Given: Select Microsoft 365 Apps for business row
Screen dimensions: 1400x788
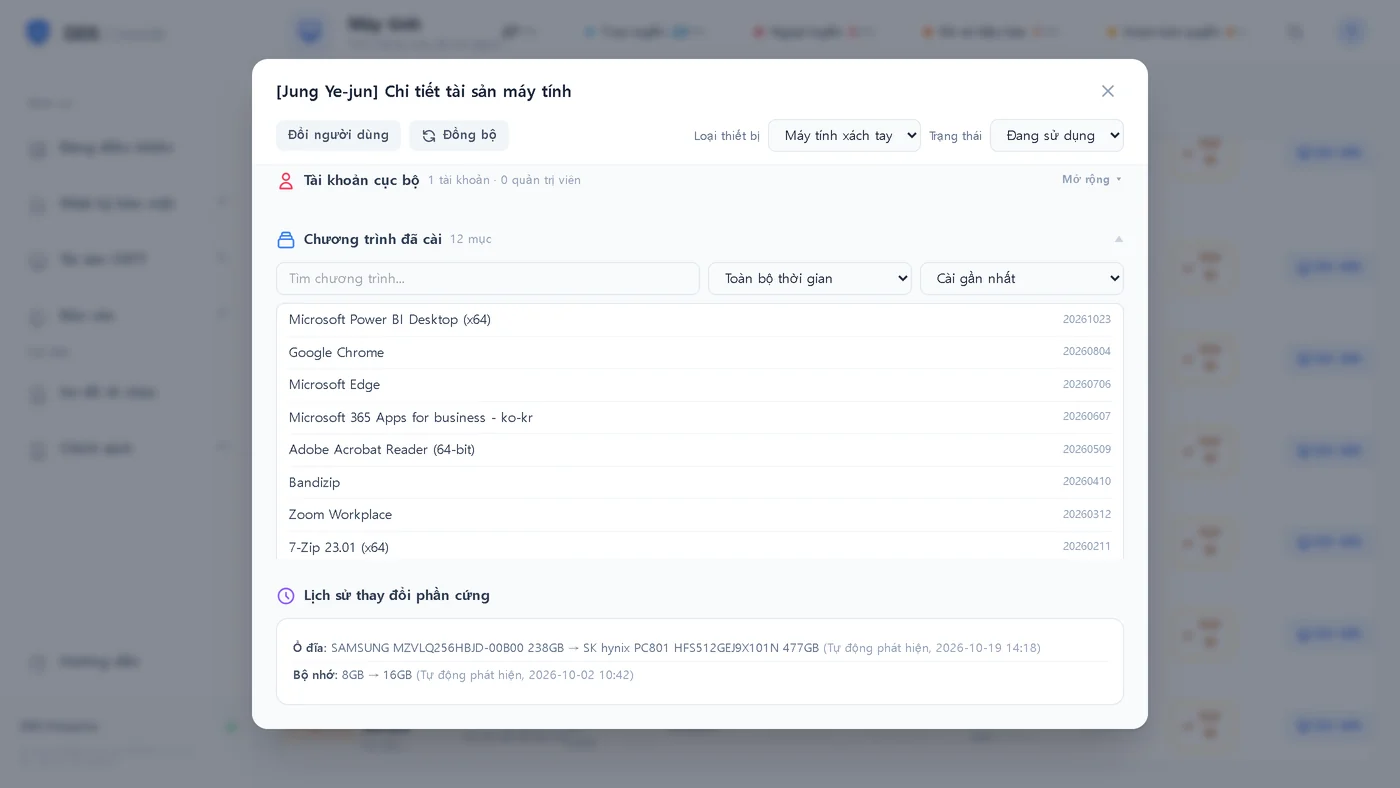Looking at the screenshot, I should [x=699, y=417].
